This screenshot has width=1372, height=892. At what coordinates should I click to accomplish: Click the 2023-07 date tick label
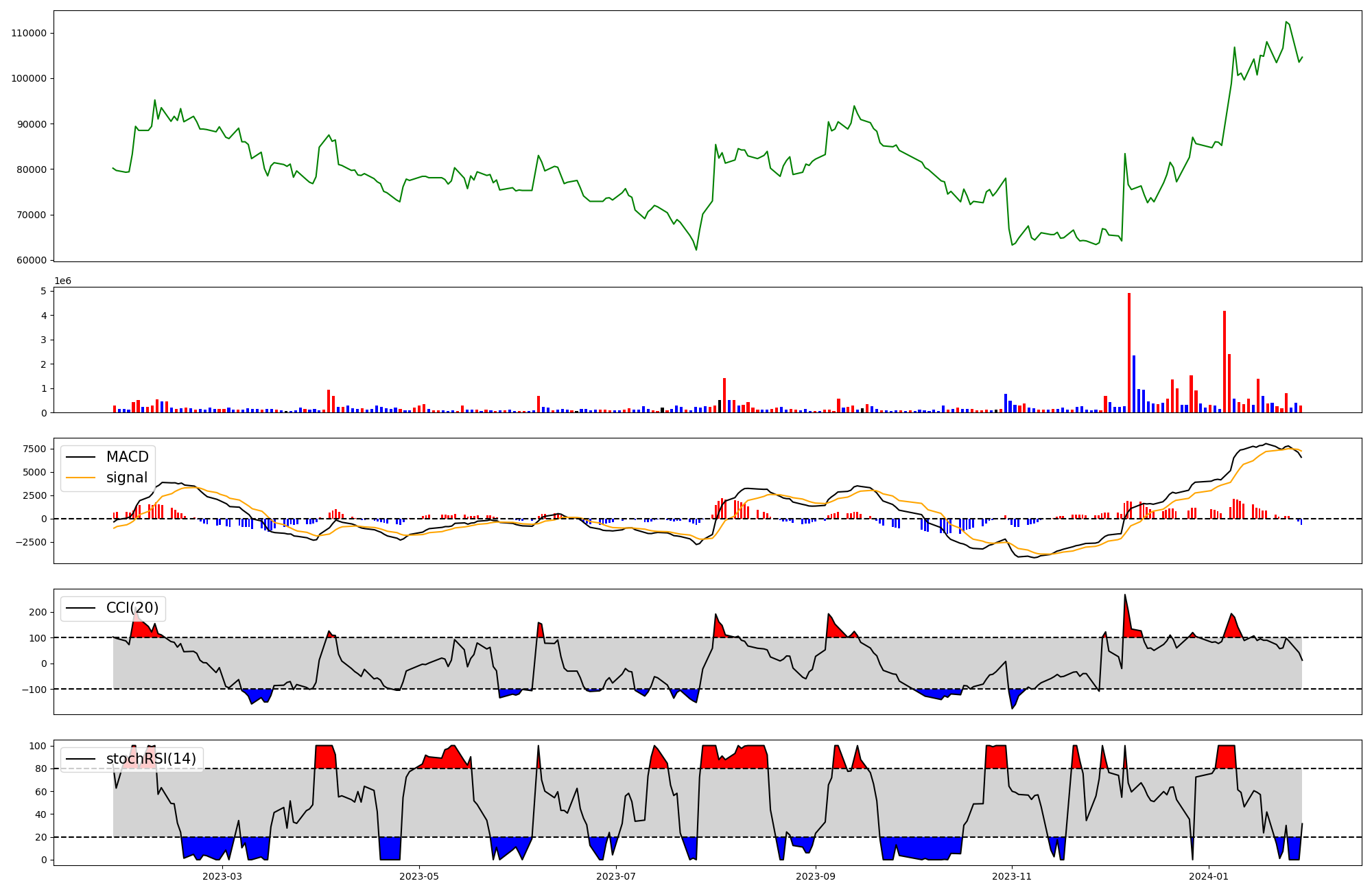616,876
